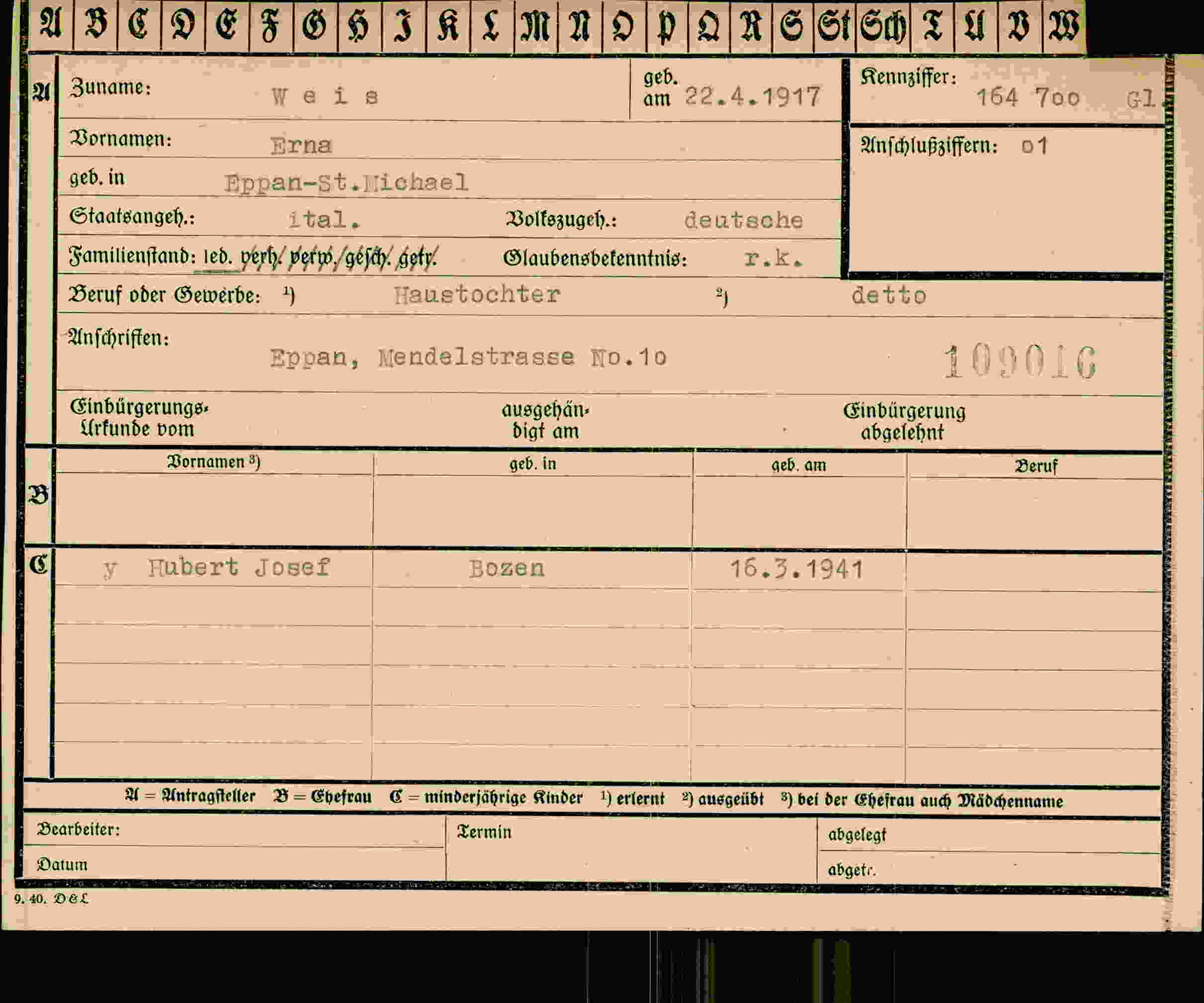The width and height of the screenshot is (1204, 1003).
Task: Click the 'Datum' field
Action: point(234,864)
